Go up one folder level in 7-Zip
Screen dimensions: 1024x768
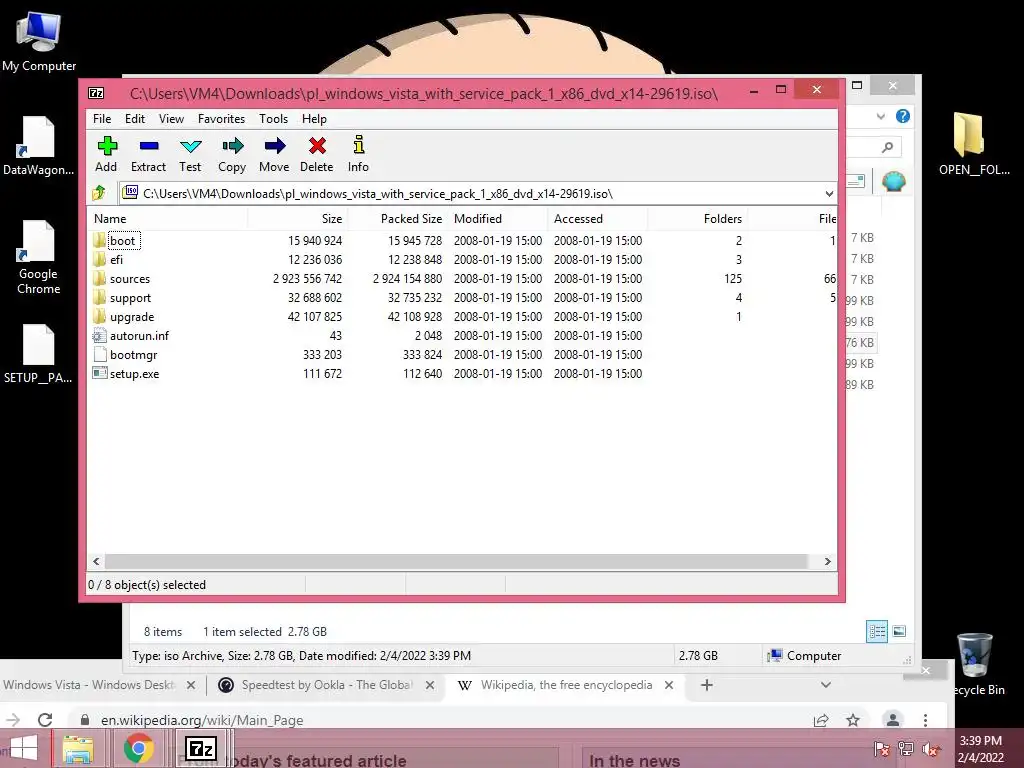[99, 193]
